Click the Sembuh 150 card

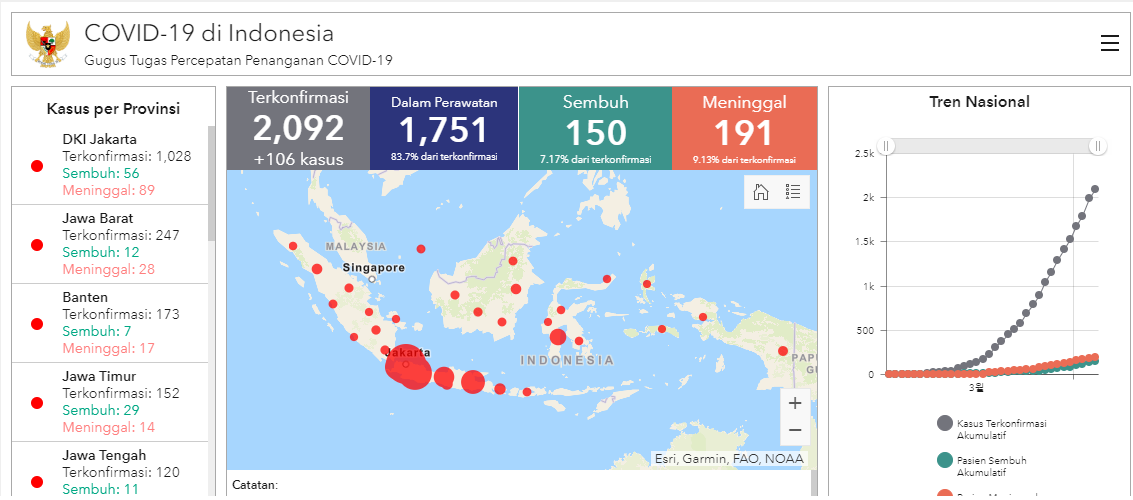point(595,129)
